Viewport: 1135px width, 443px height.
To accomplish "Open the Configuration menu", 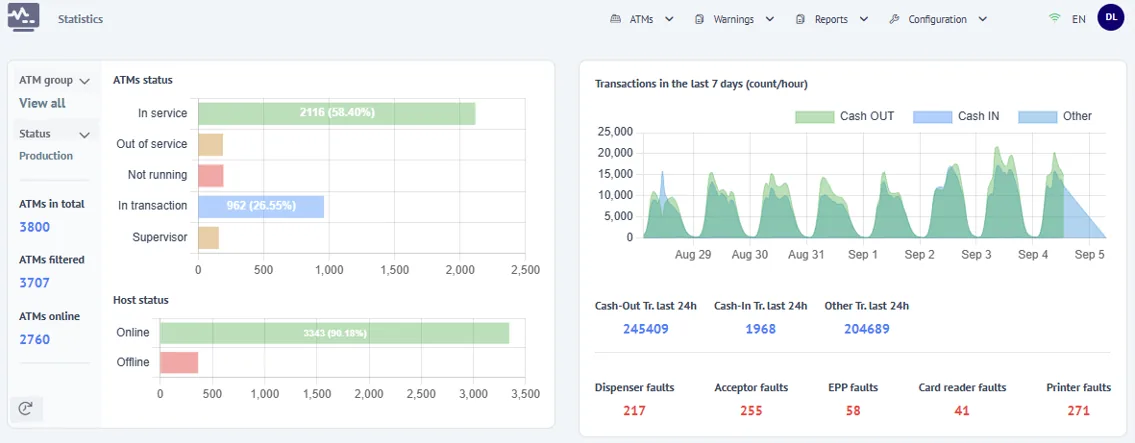I will coord(937,20).
